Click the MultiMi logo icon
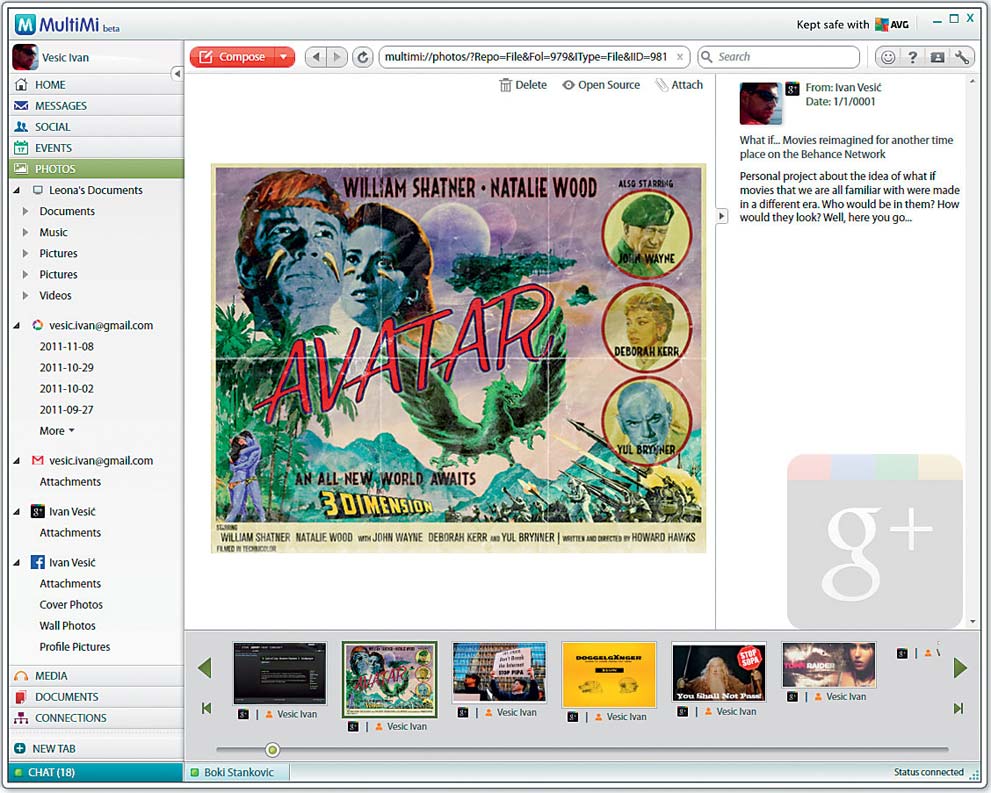Image resolution: width=991 pixels, height=793 pixels. 25,25
